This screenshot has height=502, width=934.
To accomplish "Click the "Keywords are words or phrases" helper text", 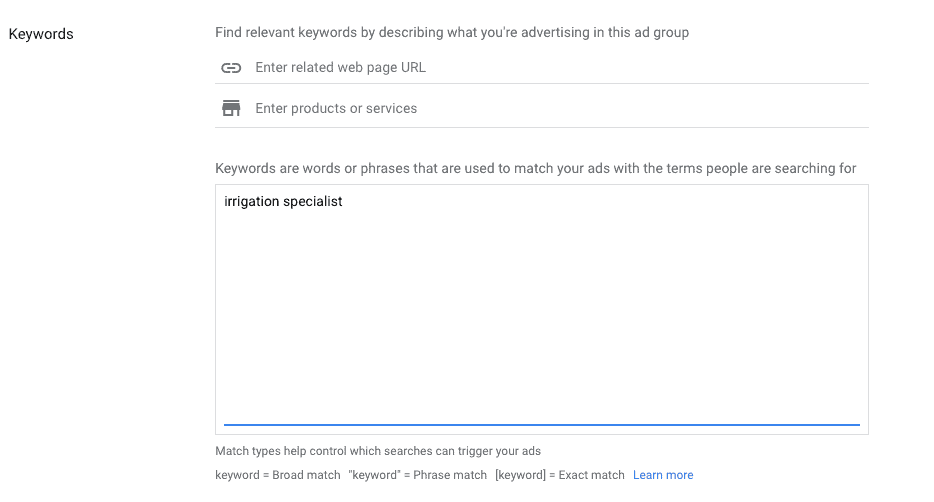I will click(x=536, y=169).
